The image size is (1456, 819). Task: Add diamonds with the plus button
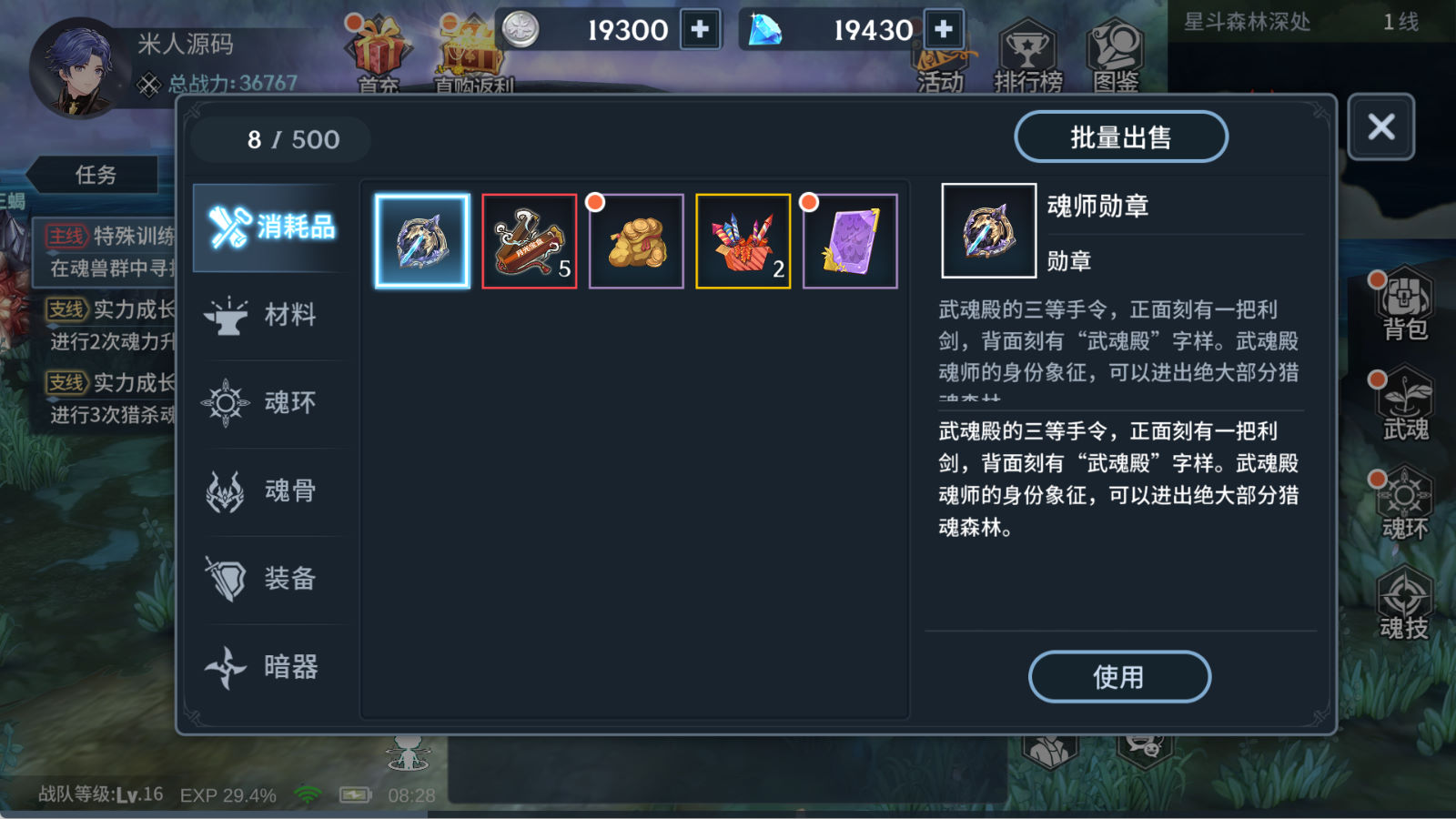944,30
